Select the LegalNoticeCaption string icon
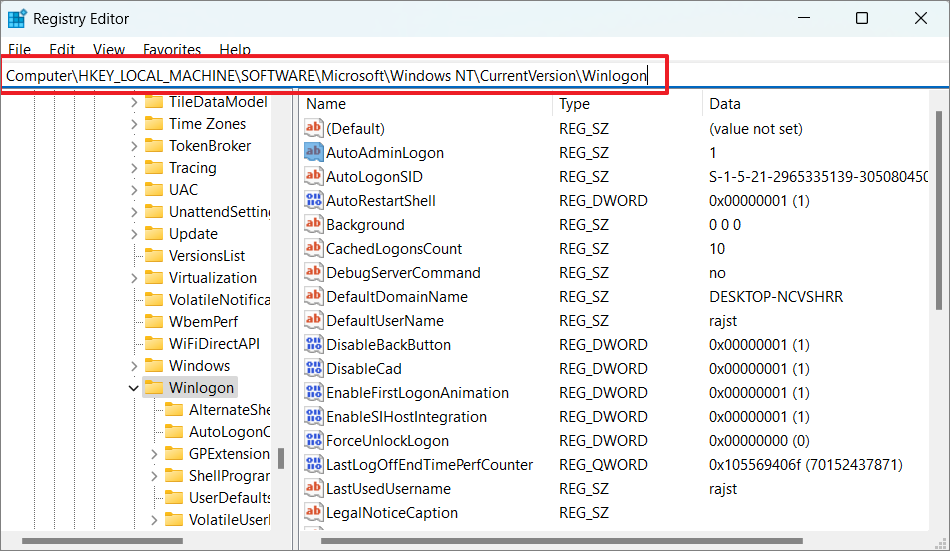950x551 pixels. (x=313, y=512)
